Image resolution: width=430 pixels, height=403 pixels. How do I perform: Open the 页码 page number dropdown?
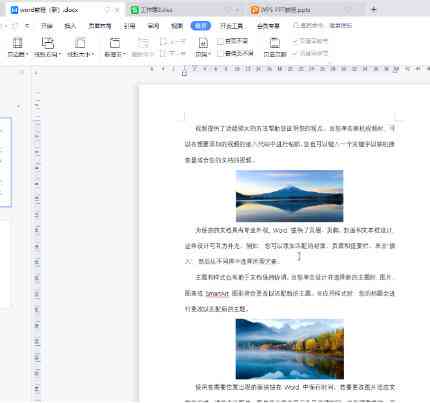203,47
